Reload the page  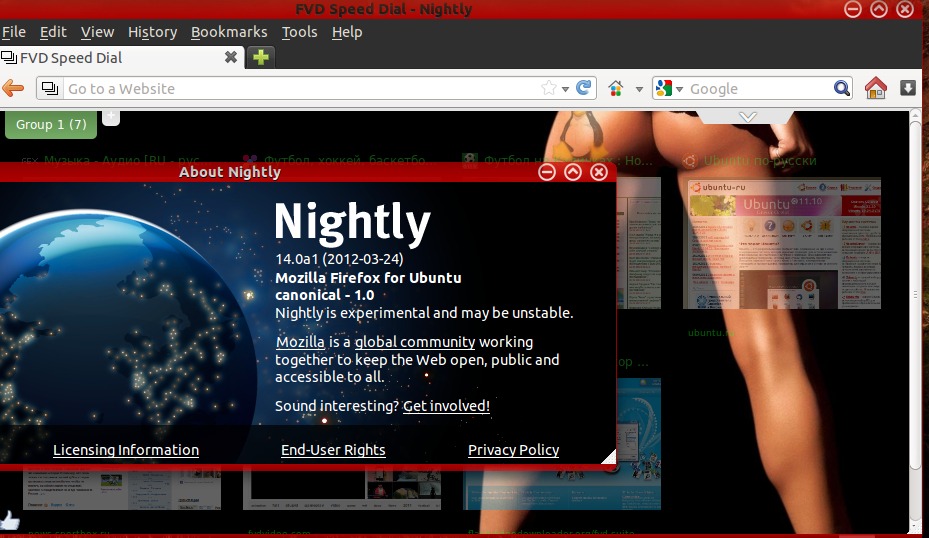[584, 88]
